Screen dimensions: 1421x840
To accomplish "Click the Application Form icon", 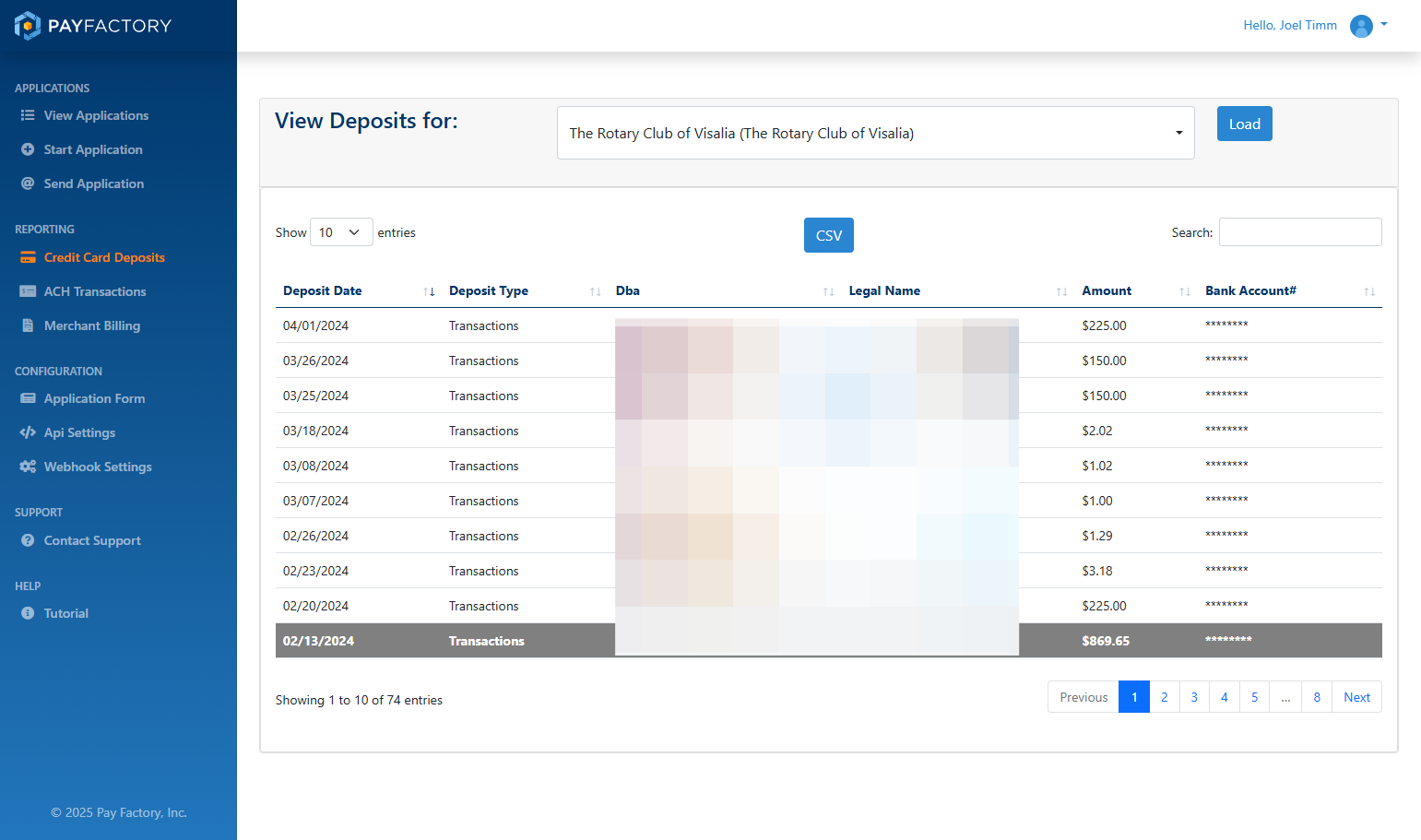I will pyautogui.click(x=28, y=398).
